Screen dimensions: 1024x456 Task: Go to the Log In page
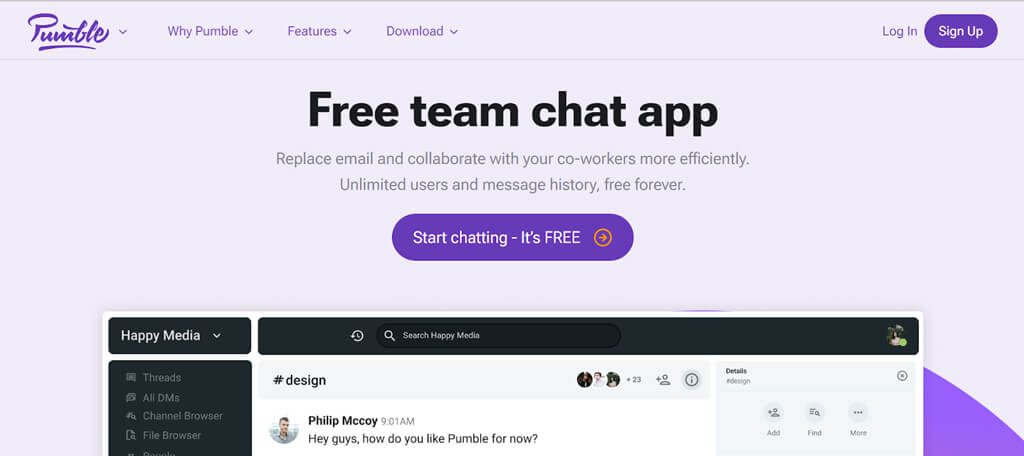tap(899, 31)
